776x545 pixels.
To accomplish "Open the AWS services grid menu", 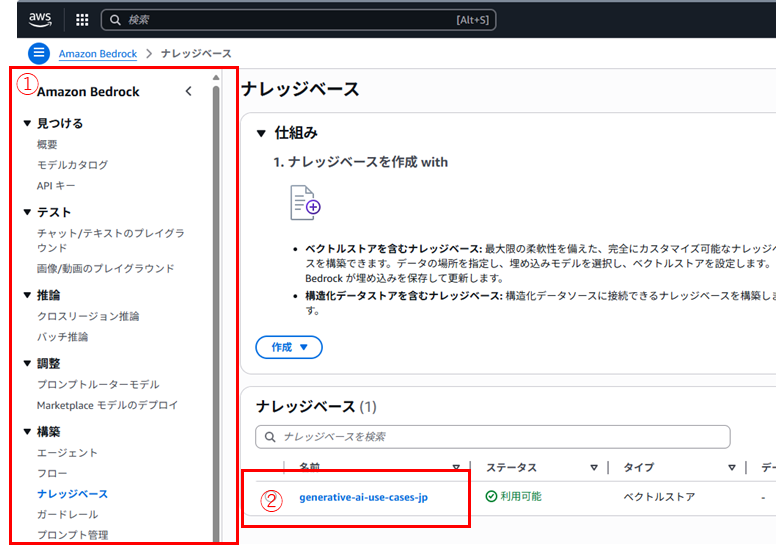I will [82, 20].
